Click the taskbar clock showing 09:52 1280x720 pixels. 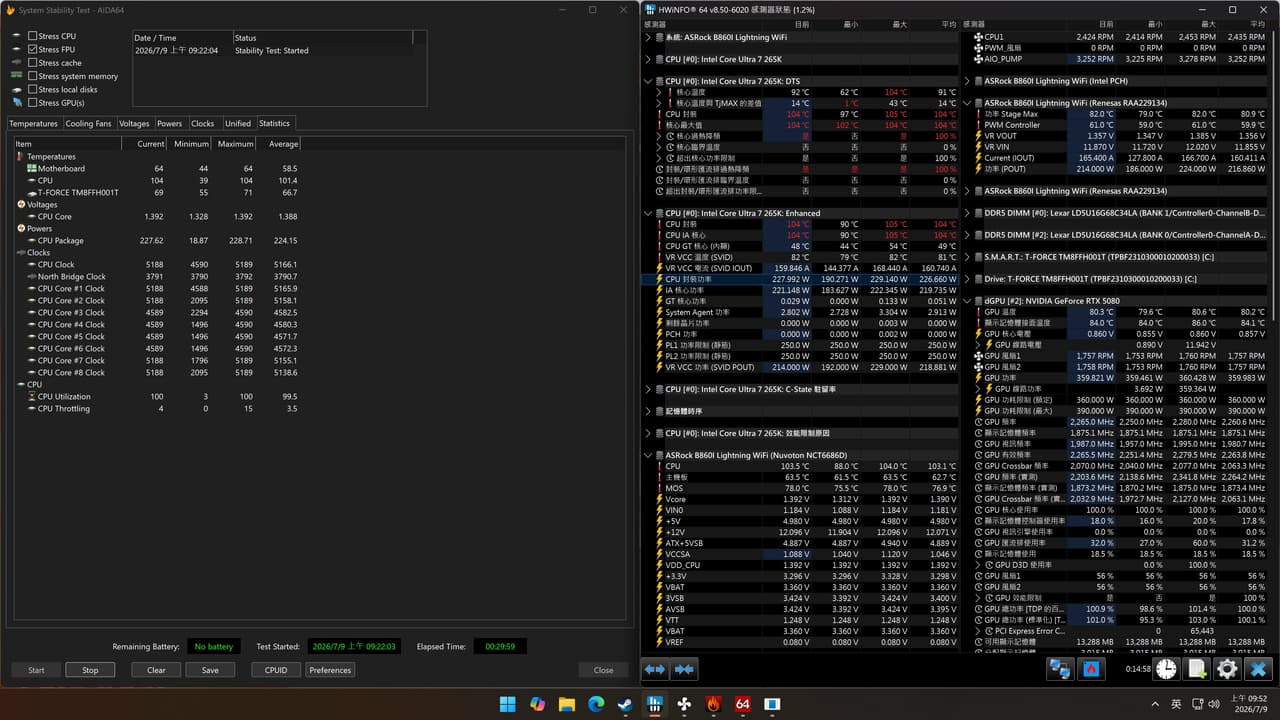(x=1252, y=704)
